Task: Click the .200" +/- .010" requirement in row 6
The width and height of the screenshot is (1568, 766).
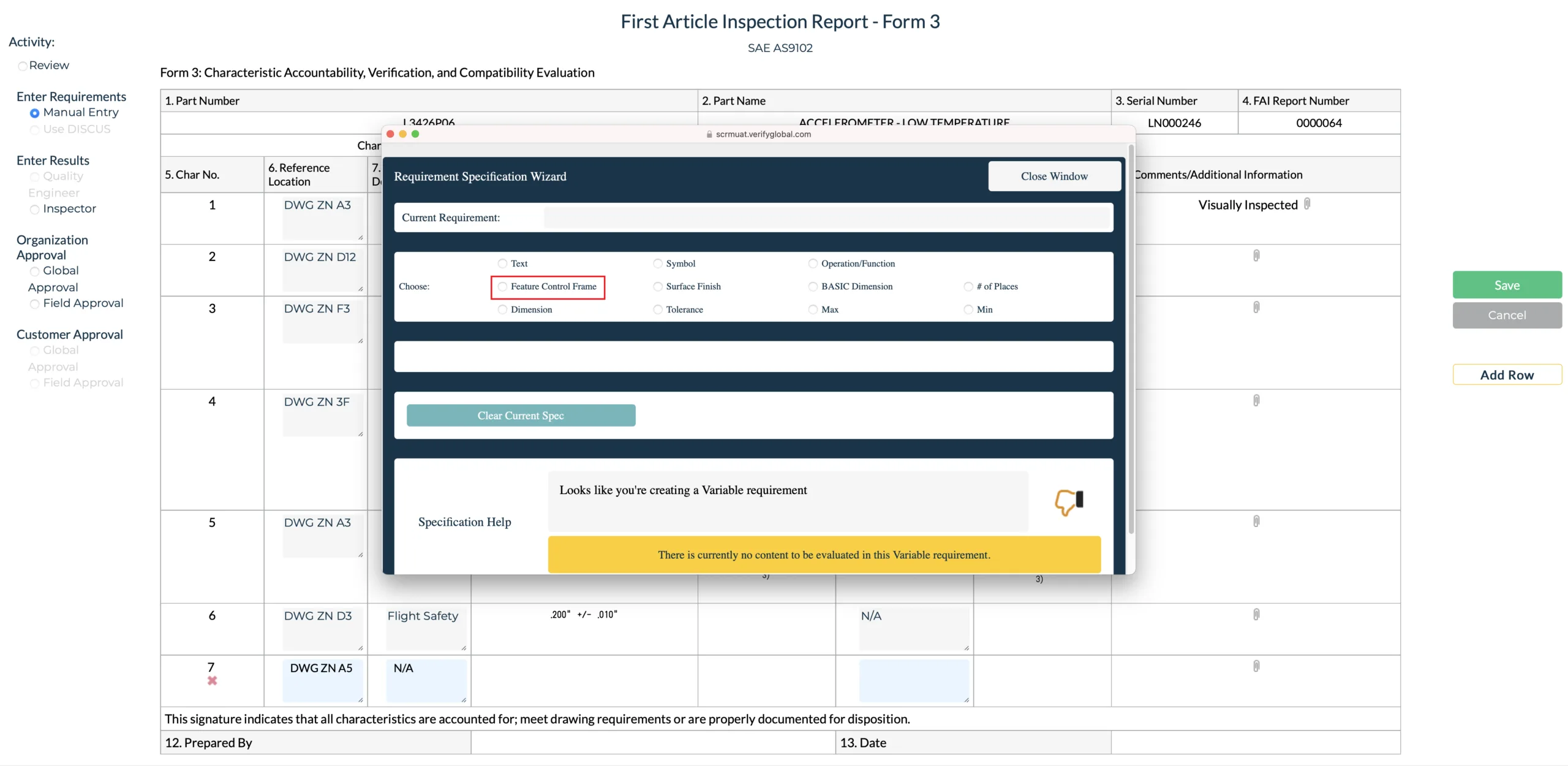Action: (584, 615)
